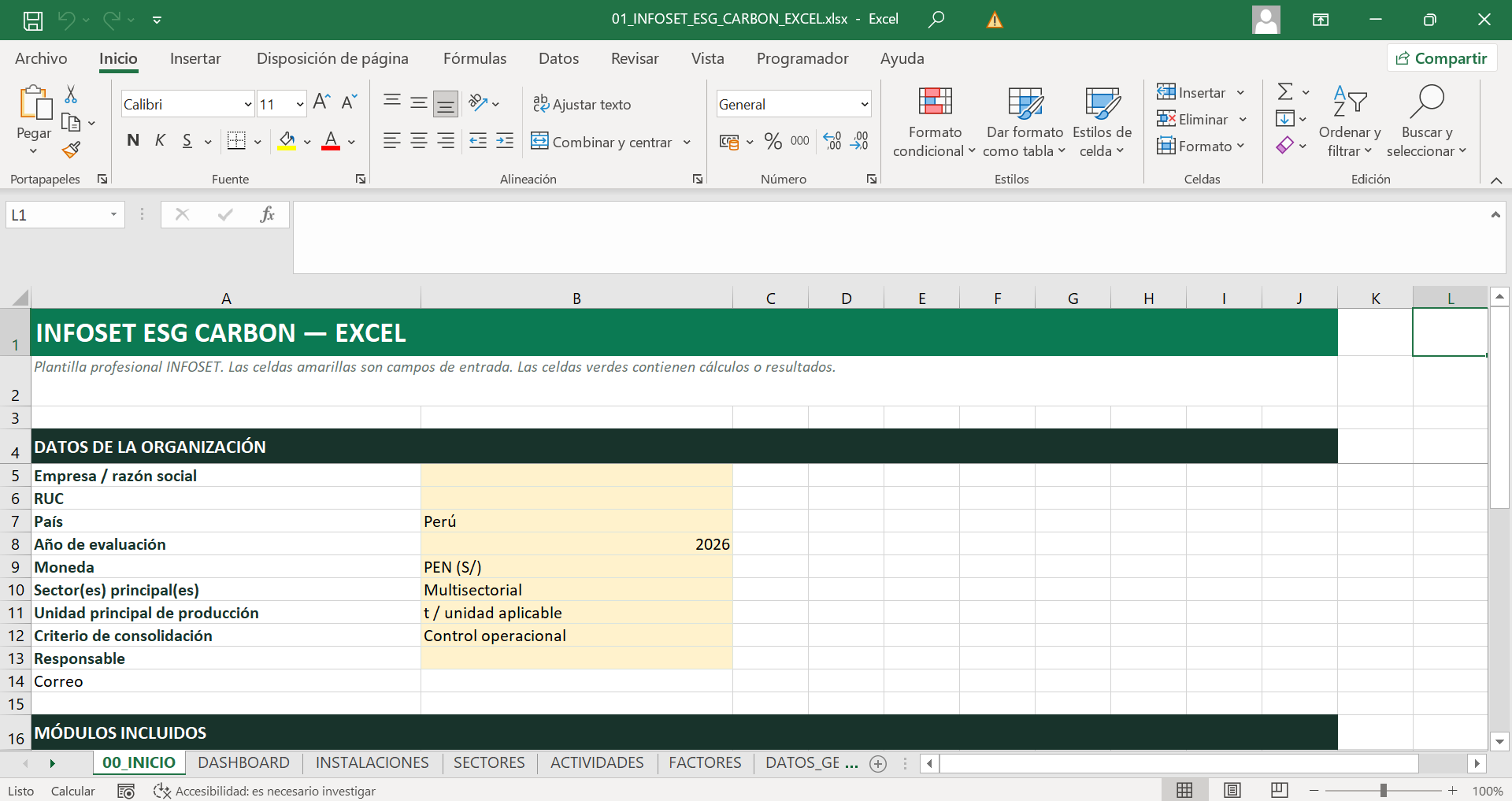Click the insert function fx icon
Viewport: 1512px width, 801px height.
click(x=267, y=214)
